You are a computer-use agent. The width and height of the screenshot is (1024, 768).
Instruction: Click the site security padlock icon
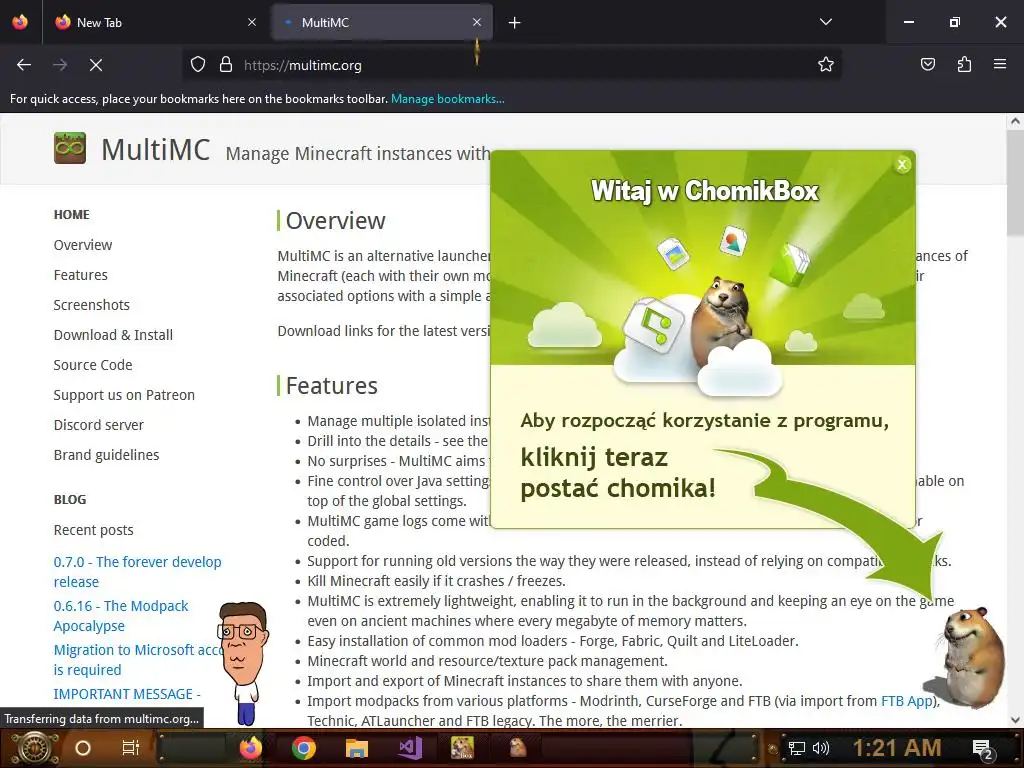click(x=226, y=65)
